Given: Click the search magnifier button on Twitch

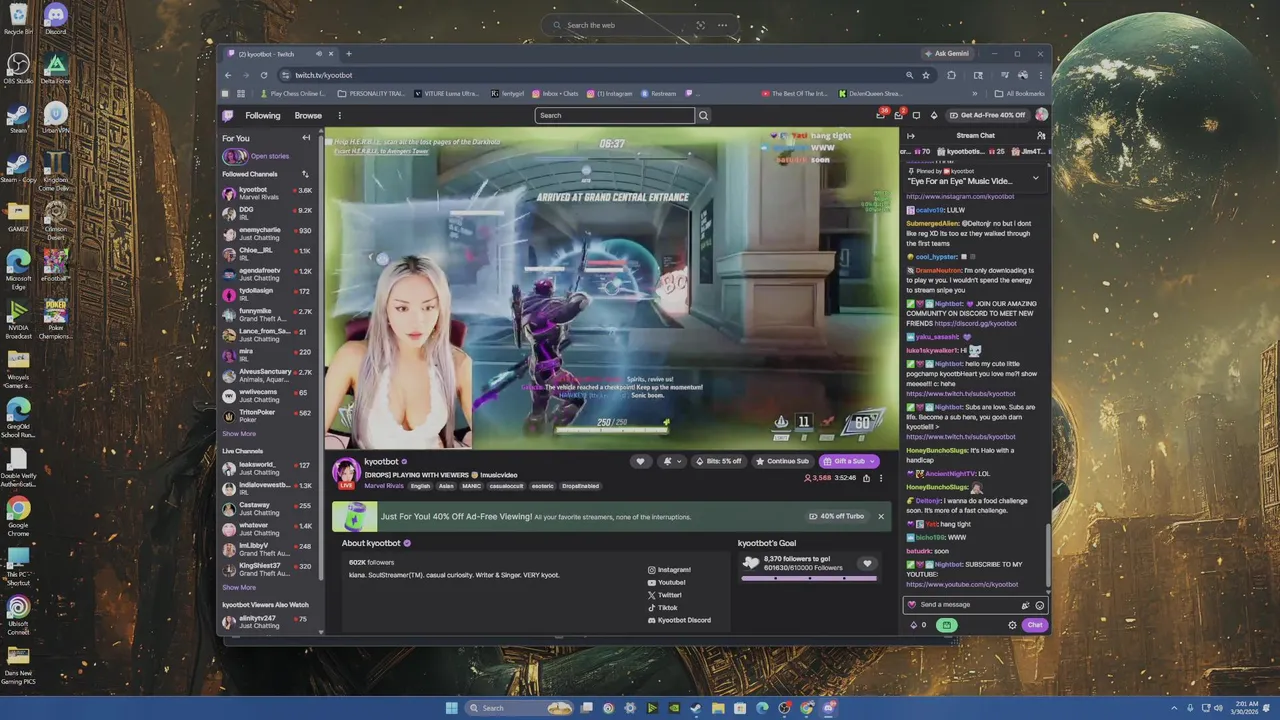Looking at the screenshot, I should [x=703, y=115].
